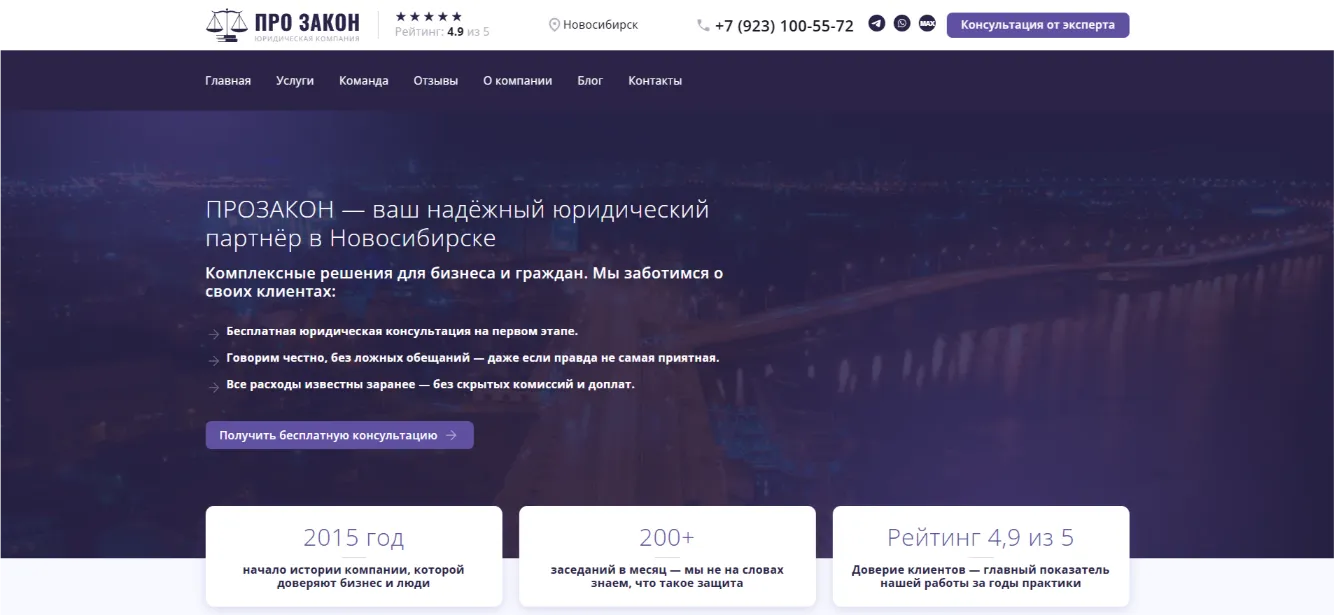Open the О компании menu item
Screen dimensions: 1334x615
517,81
